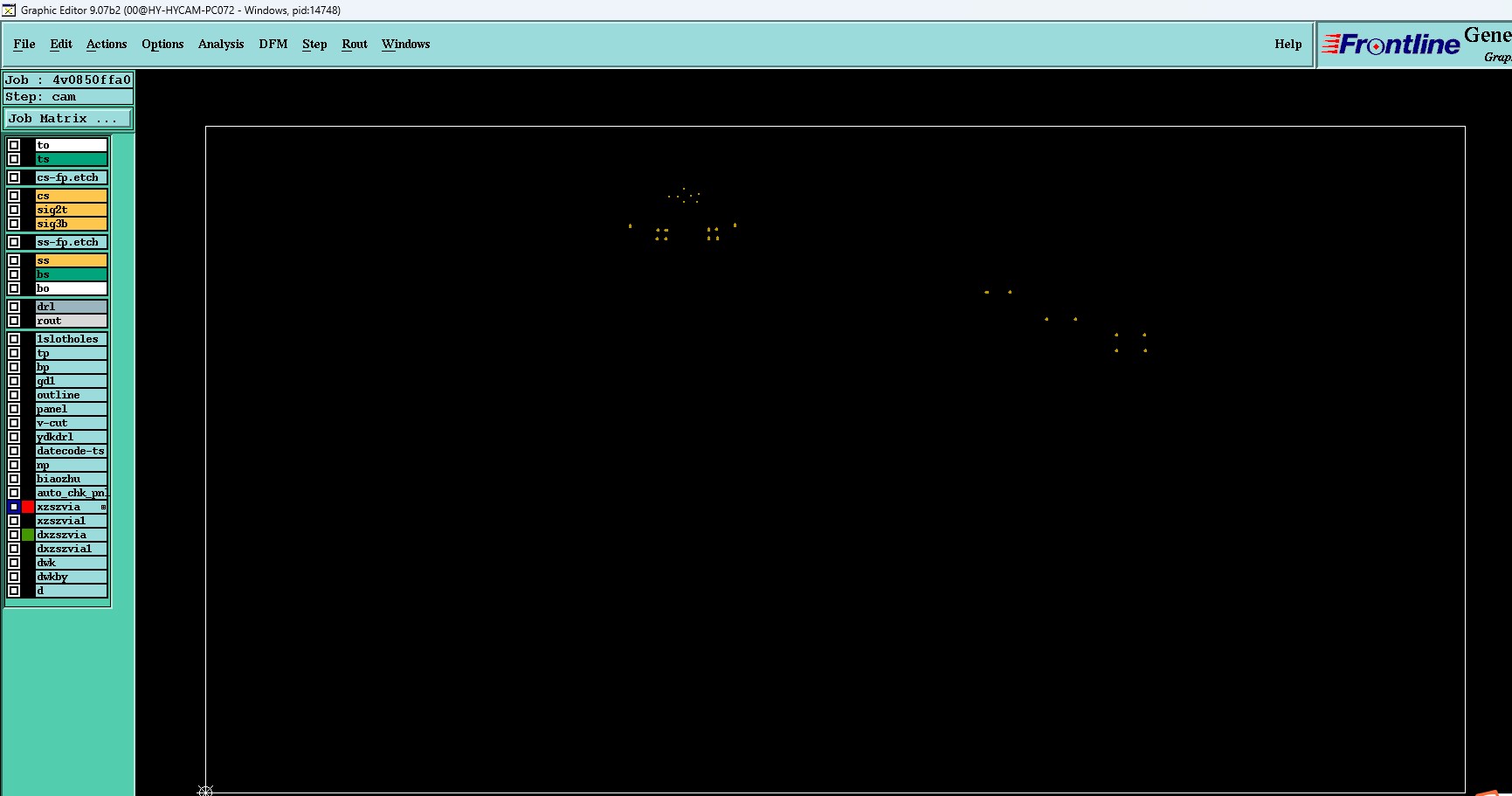Viewport: 1512px width, 796px height.
Task: Toggle display checkbox for cs-fp.etch layer
Action: click(x=14, y=177)
